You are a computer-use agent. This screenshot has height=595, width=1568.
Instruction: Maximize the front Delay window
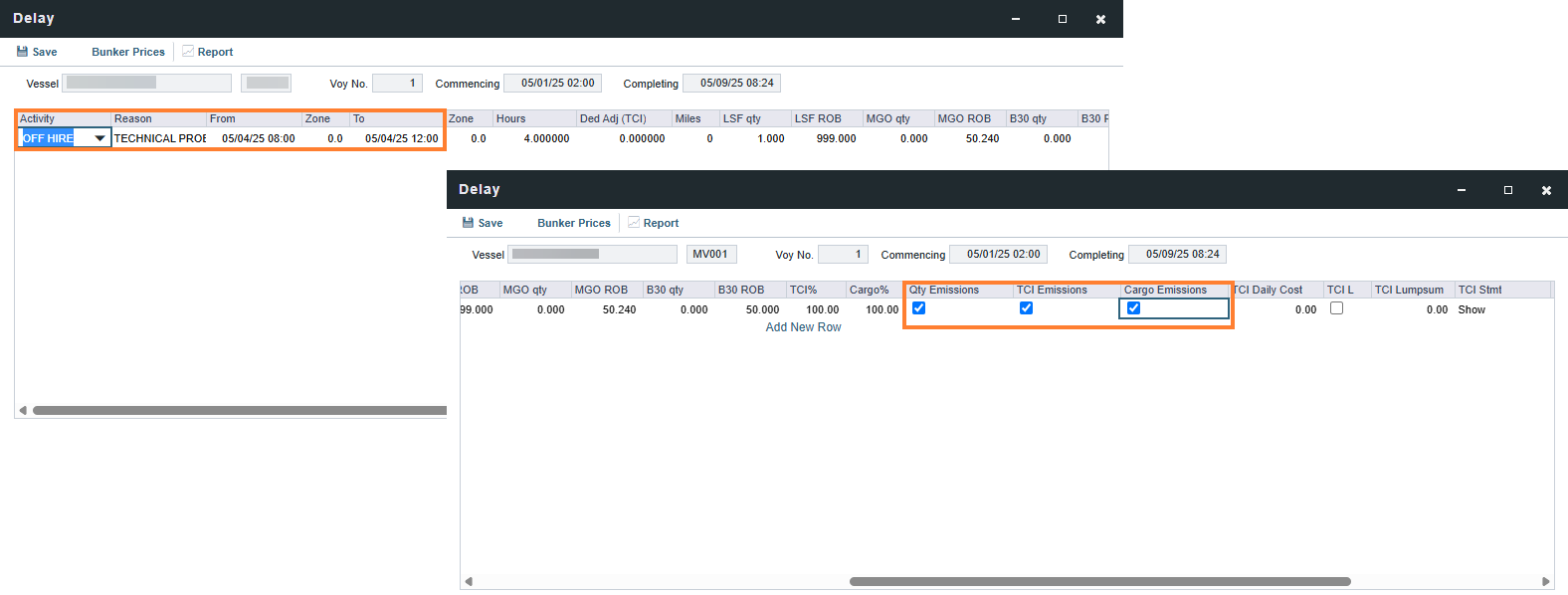pos(1508,190)
